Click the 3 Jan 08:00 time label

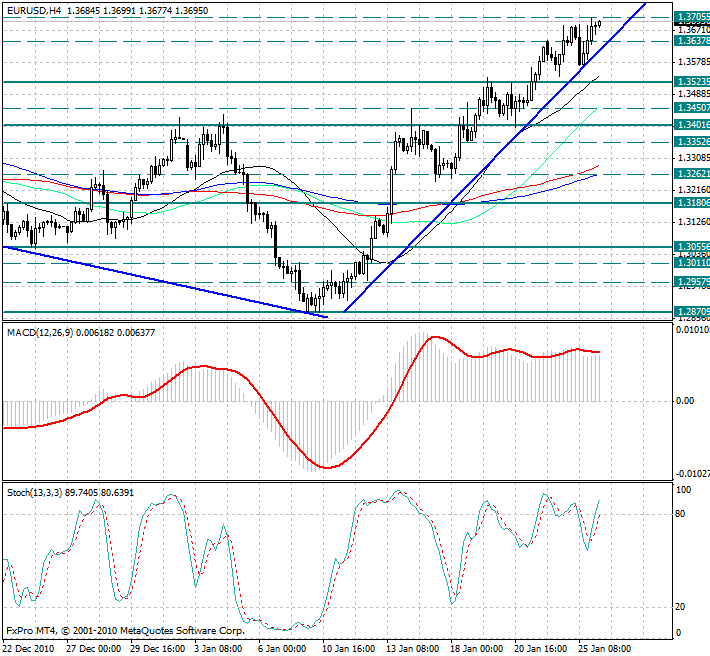[x=218, y=649]
